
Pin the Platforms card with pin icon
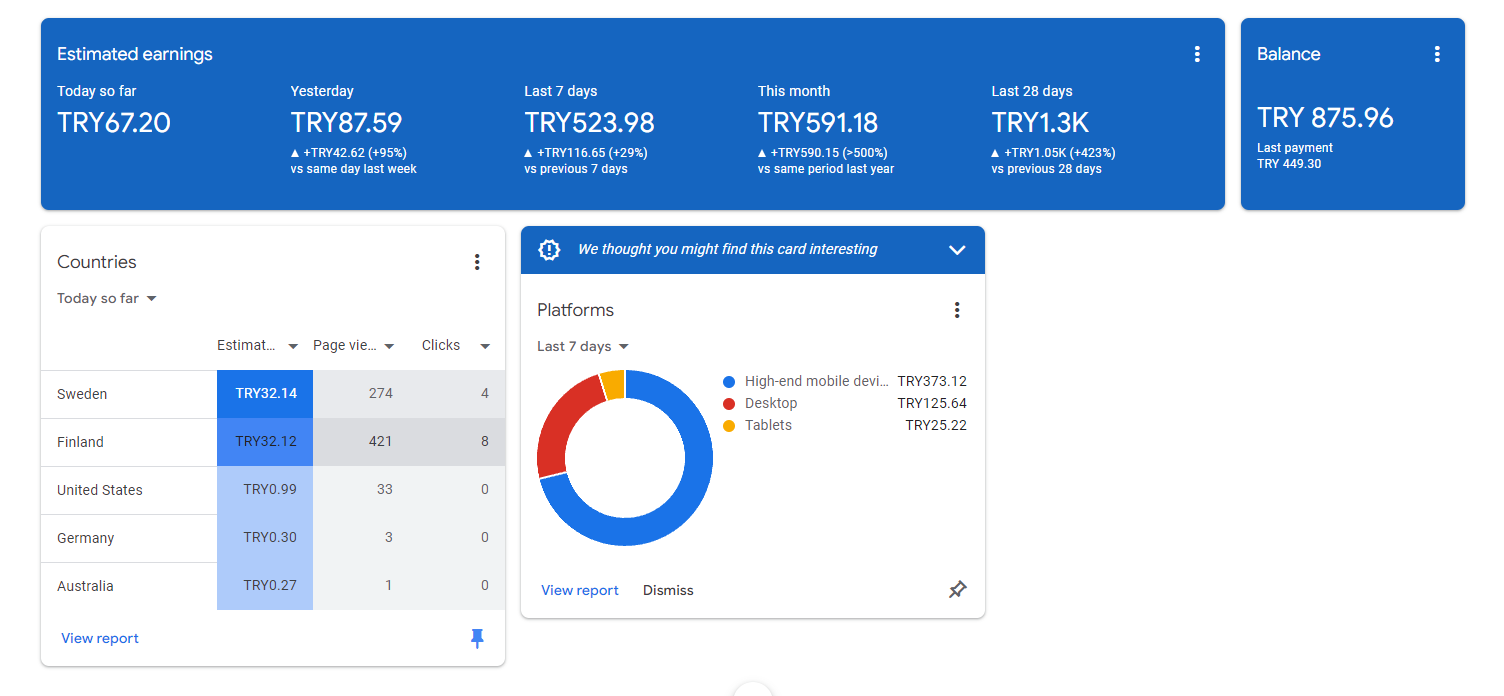click(957, 590)
